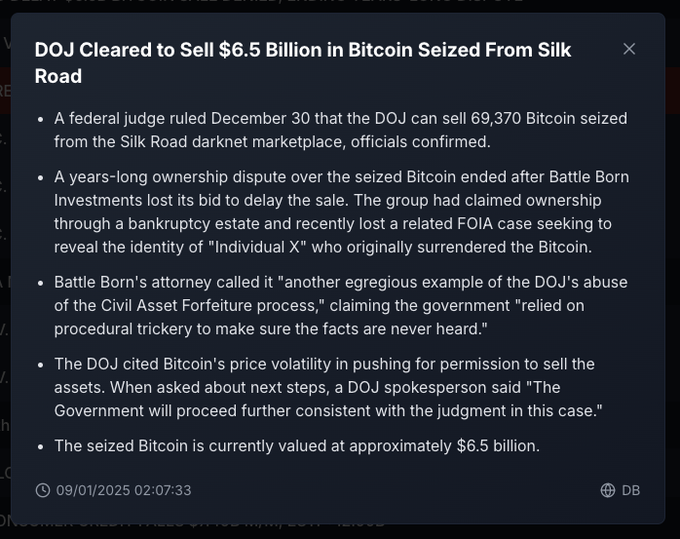Click the red highlighted row behind the popup
Screen dimensions: 680x539
(5, 90)
